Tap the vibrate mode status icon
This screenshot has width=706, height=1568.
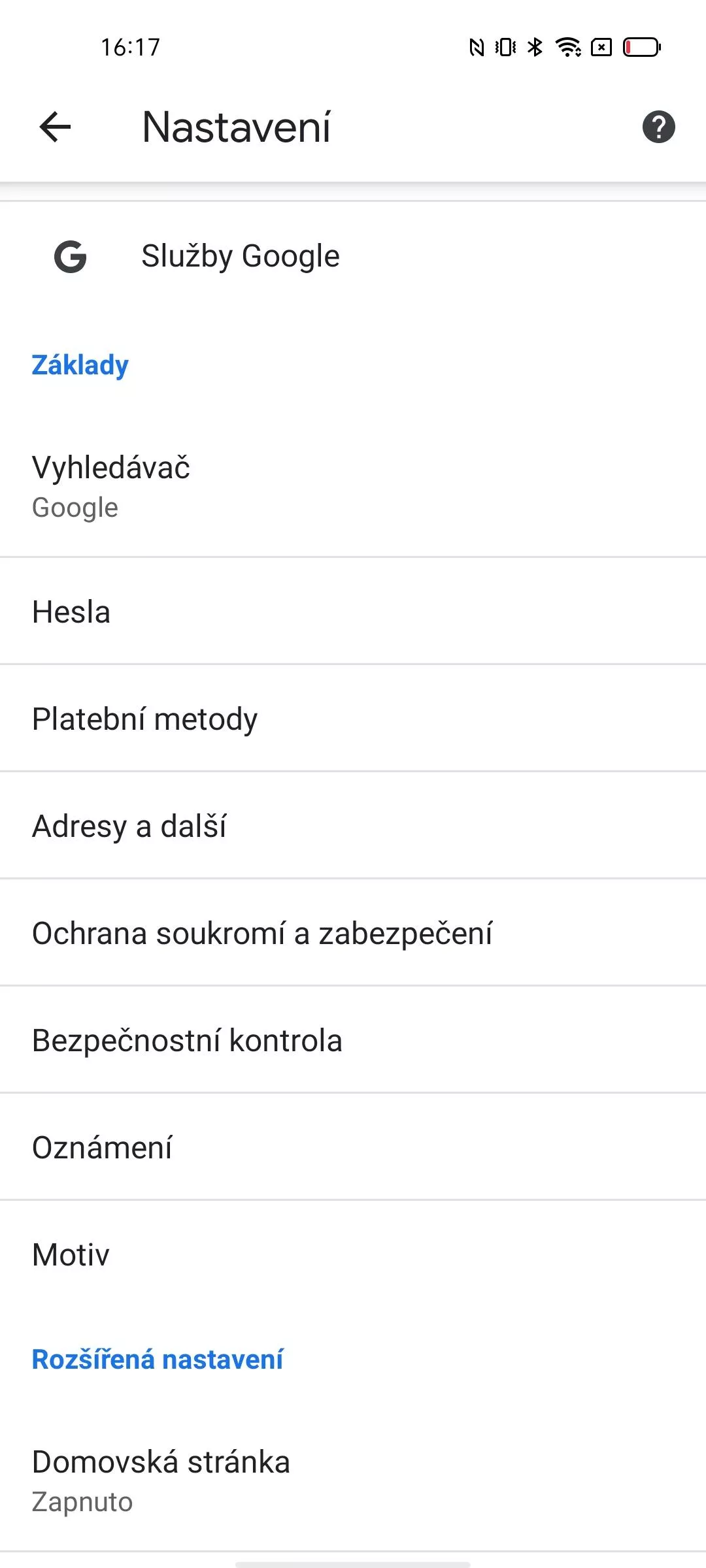505,47
